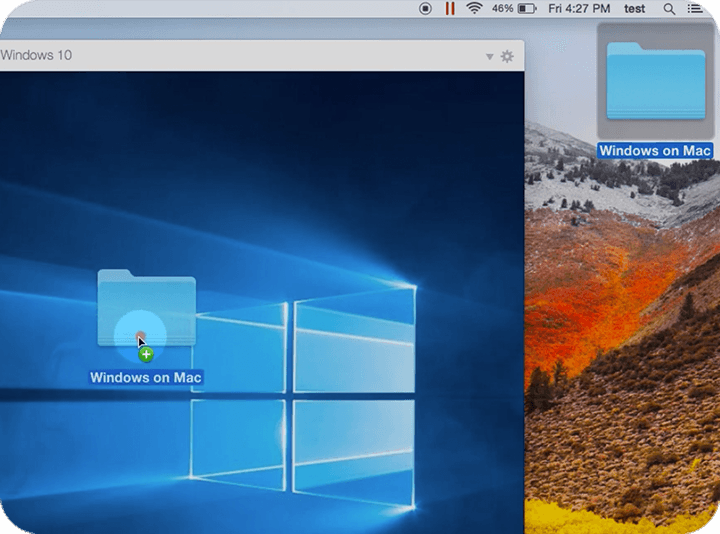Open the Wi-Fi status menu
This screenshot has width=720, height=534.
pyautogui.click(x=474, y=8)
